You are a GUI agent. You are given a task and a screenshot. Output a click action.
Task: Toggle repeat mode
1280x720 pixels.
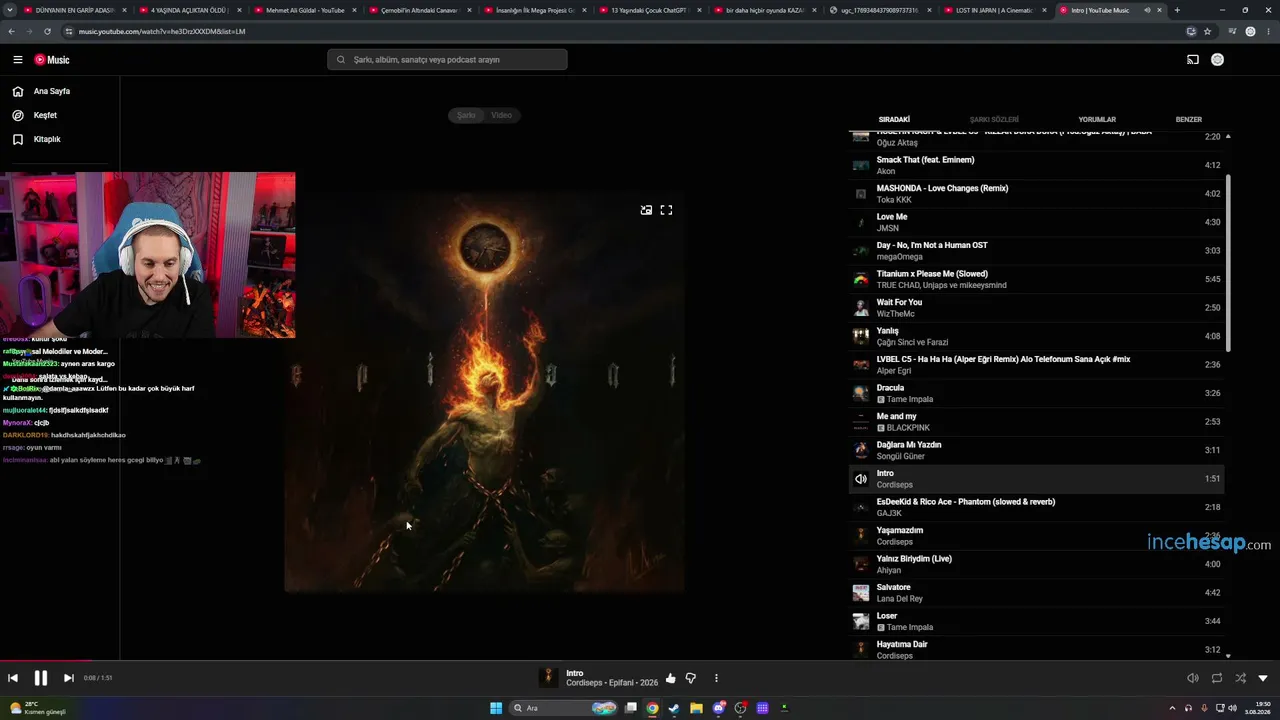[x=1217, y=678]
